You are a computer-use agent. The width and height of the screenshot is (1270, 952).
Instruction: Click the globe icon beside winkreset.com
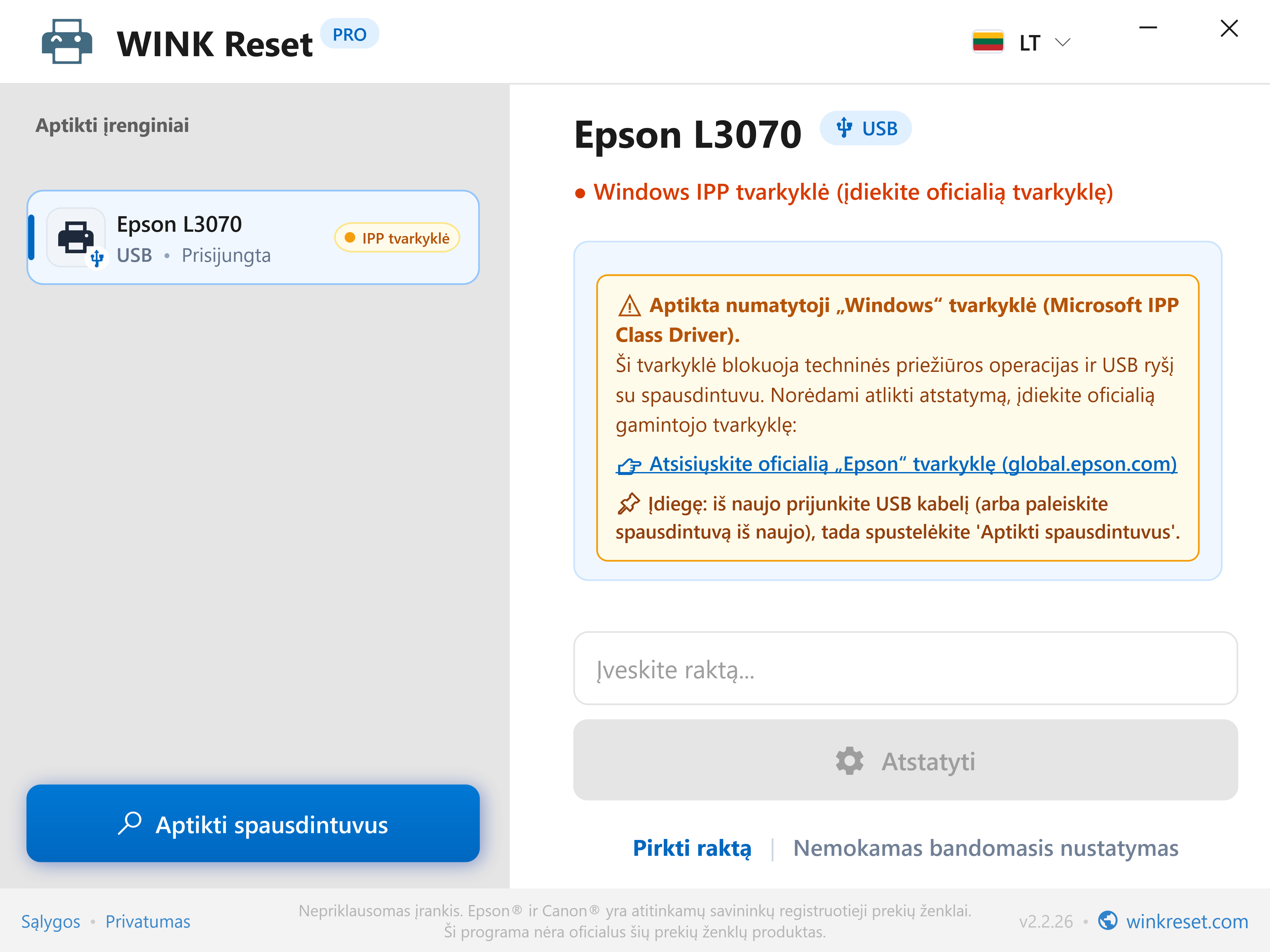click(x=1108, y=921)
